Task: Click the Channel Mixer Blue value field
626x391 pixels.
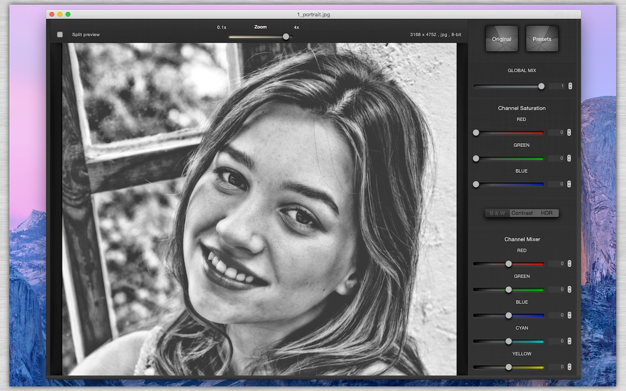Action: tap(557, 315)
